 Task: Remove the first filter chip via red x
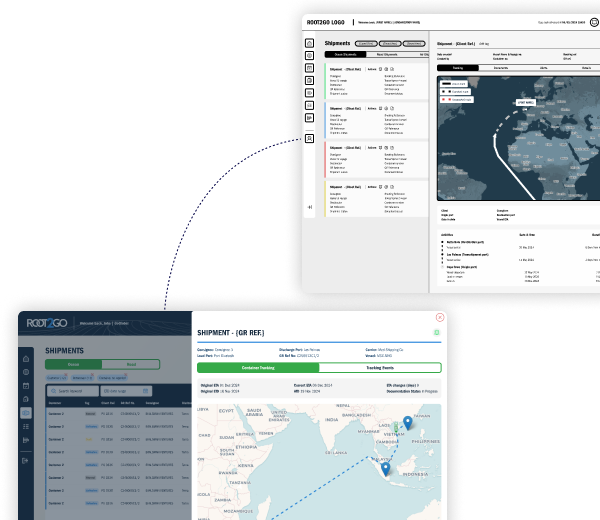click(66, 375)
